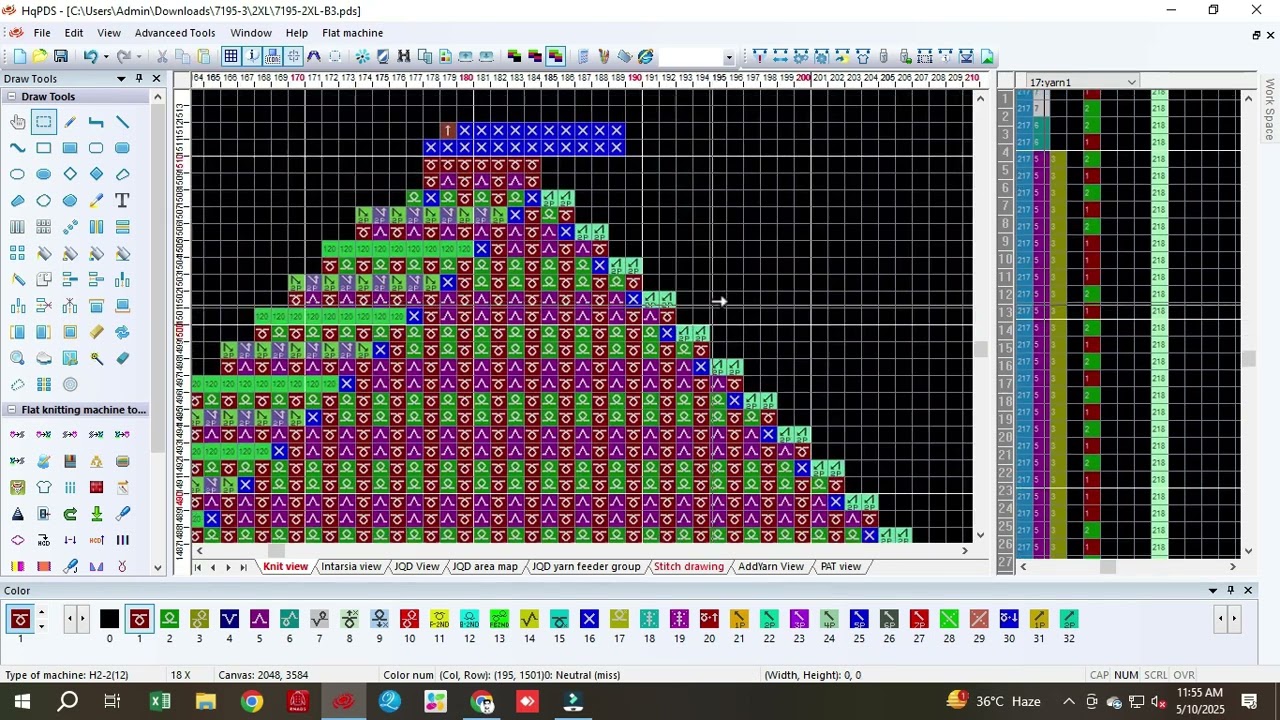The width and height of the screenshot is (1280, 720).
Task: Click the blue arch 'A' toolbar icon
Action: 314,57
